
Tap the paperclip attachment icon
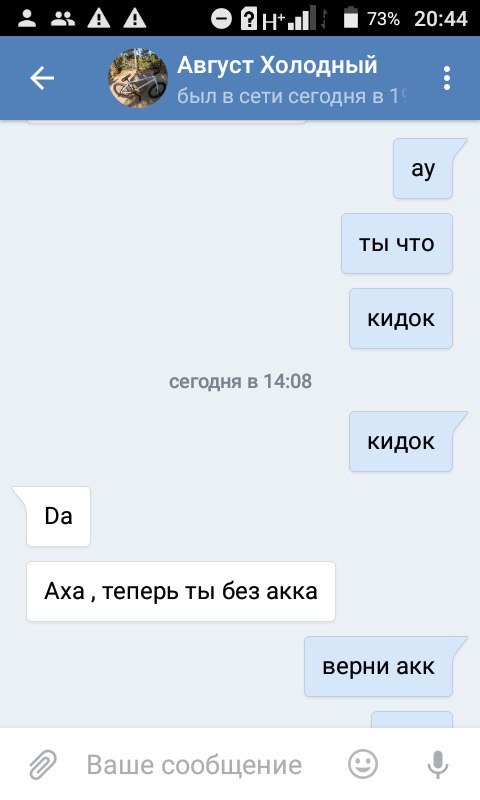43,765
